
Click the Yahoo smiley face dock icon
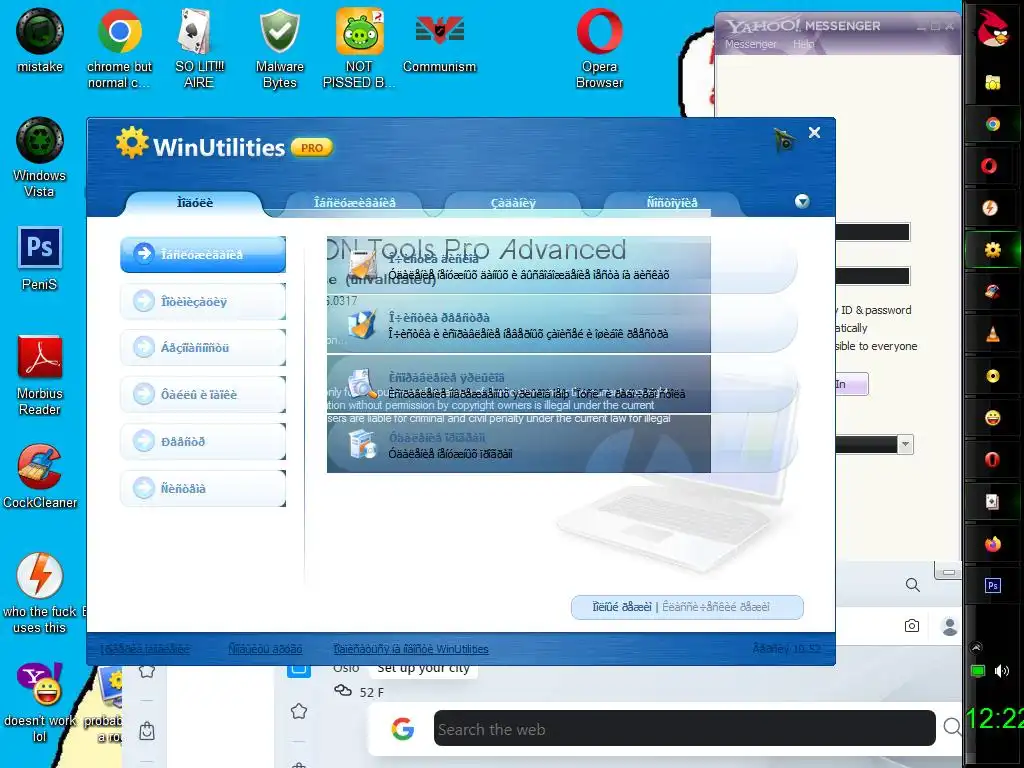(993, 418)
